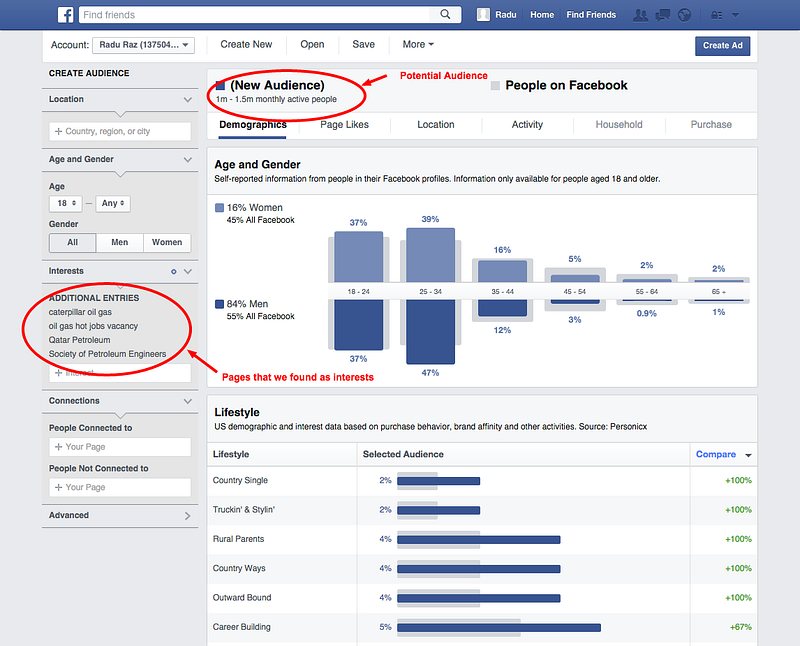Collapse the Connections section chevron

188,402
